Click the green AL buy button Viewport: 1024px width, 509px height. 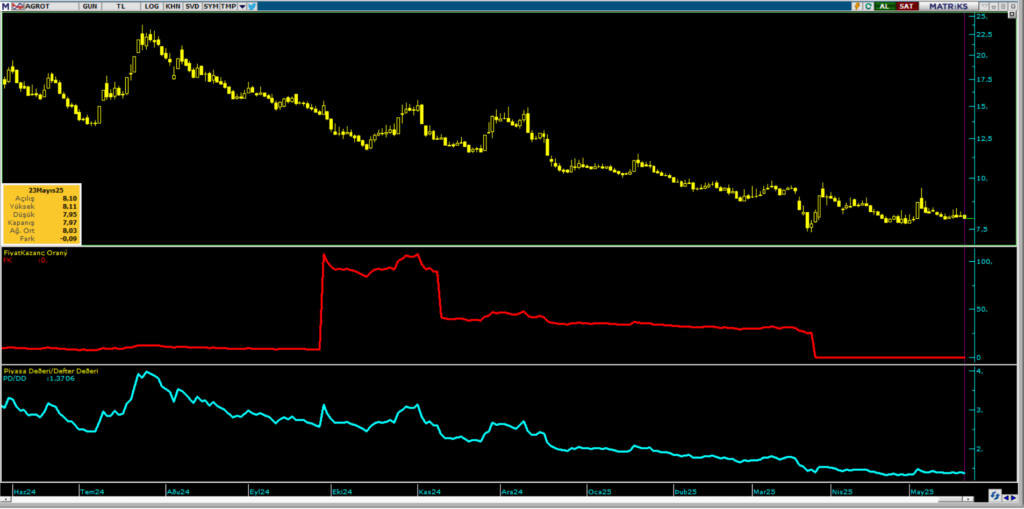885,6
